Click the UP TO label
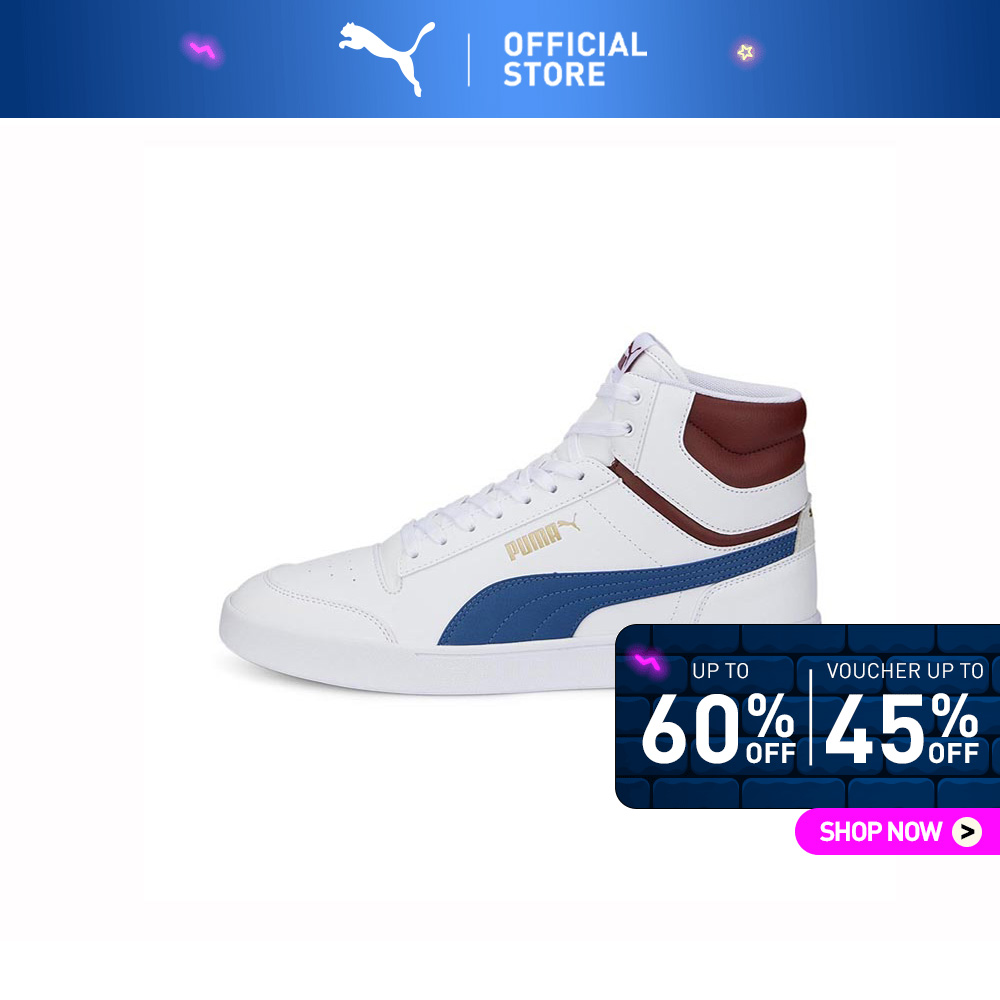Viewport: 1000px width, 1000px height. pyautogui.click(x=721, y=671)
